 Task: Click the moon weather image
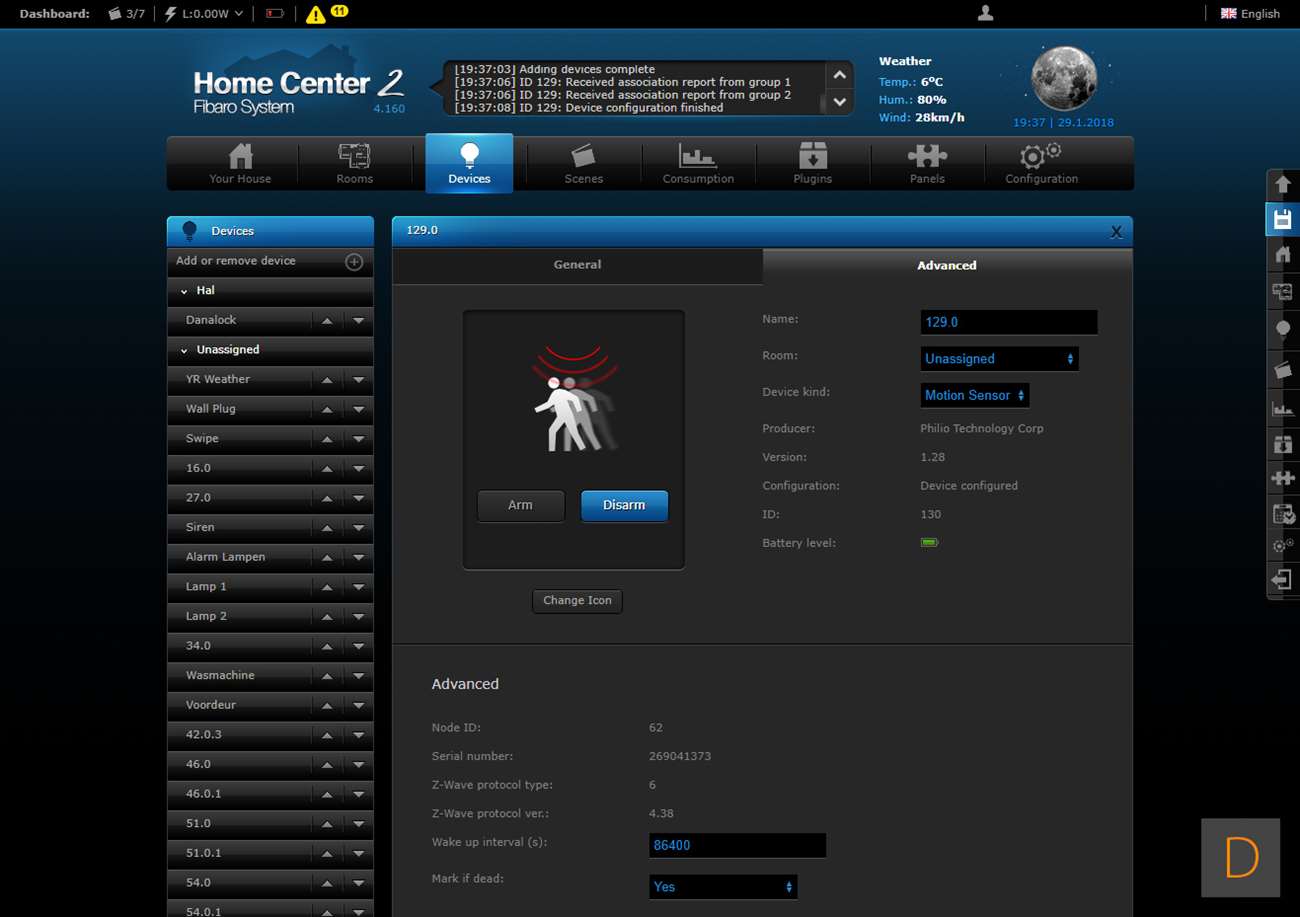1064,78
